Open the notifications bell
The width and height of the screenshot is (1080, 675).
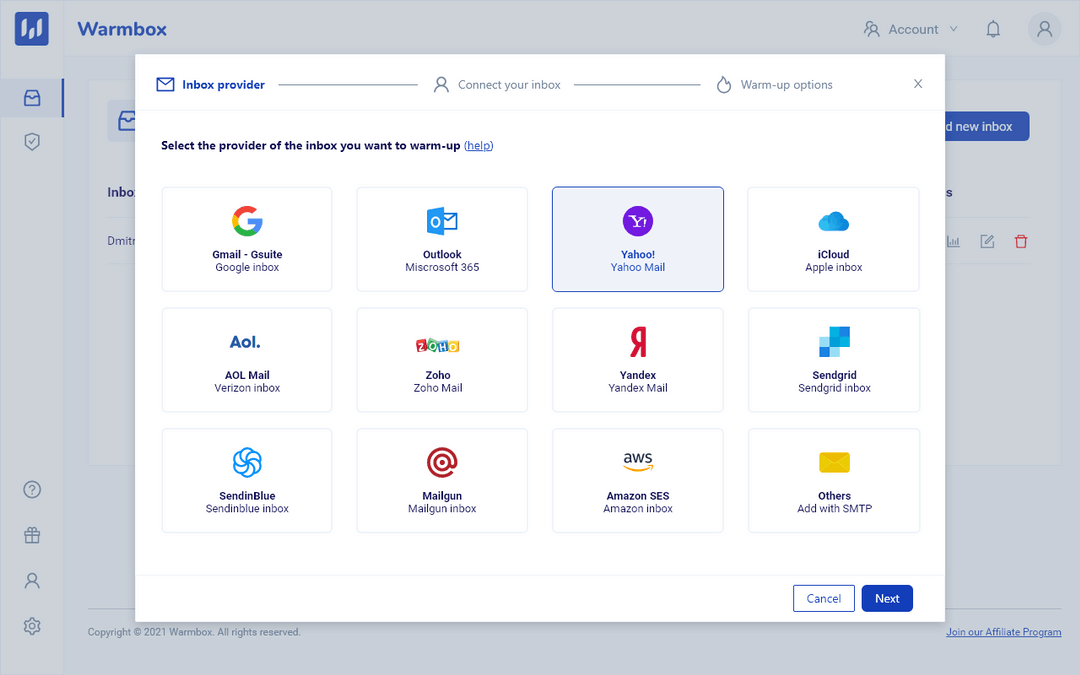993,29
